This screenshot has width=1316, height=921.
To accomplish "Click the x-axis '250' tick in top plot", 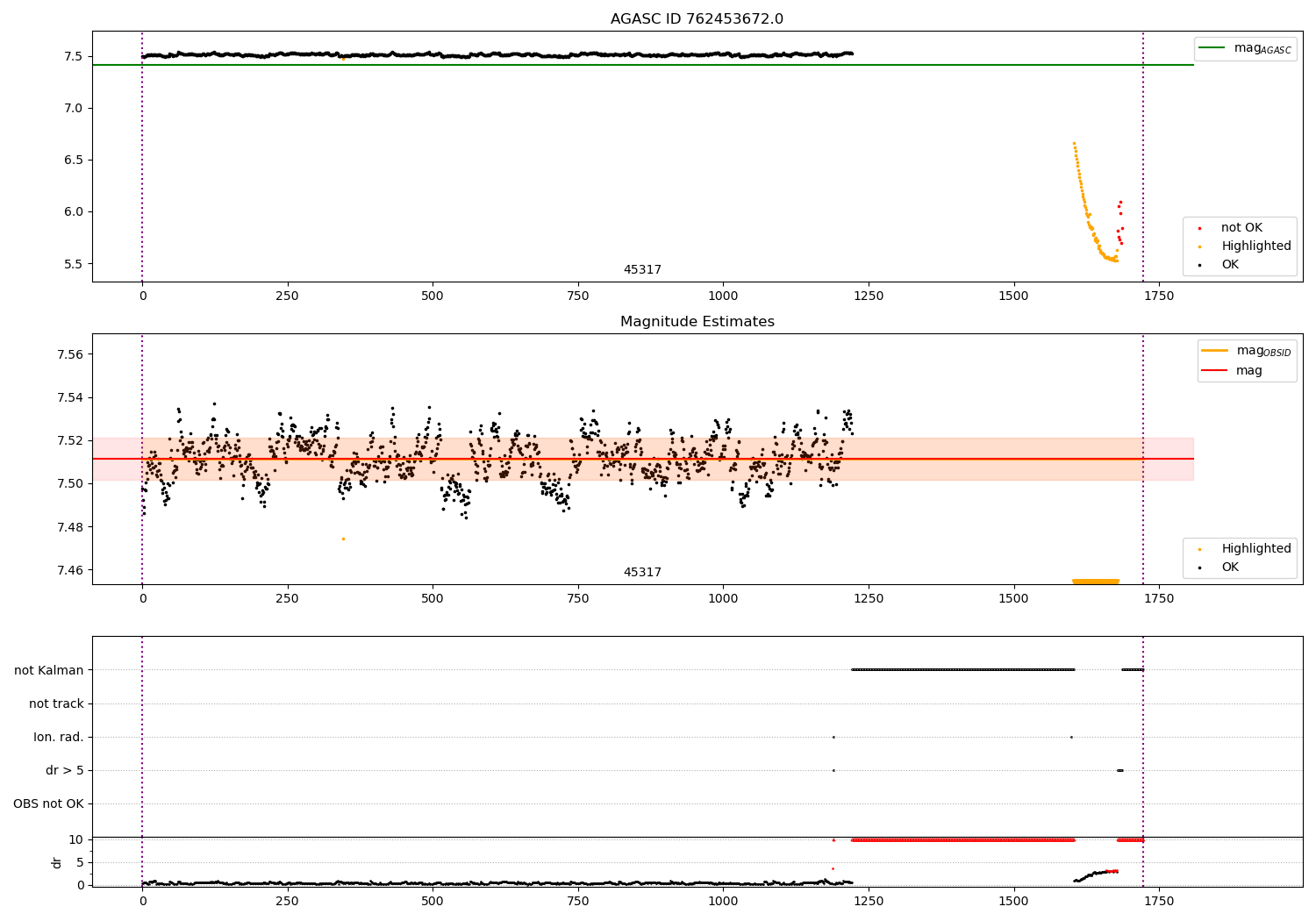I will pos(287,296).
